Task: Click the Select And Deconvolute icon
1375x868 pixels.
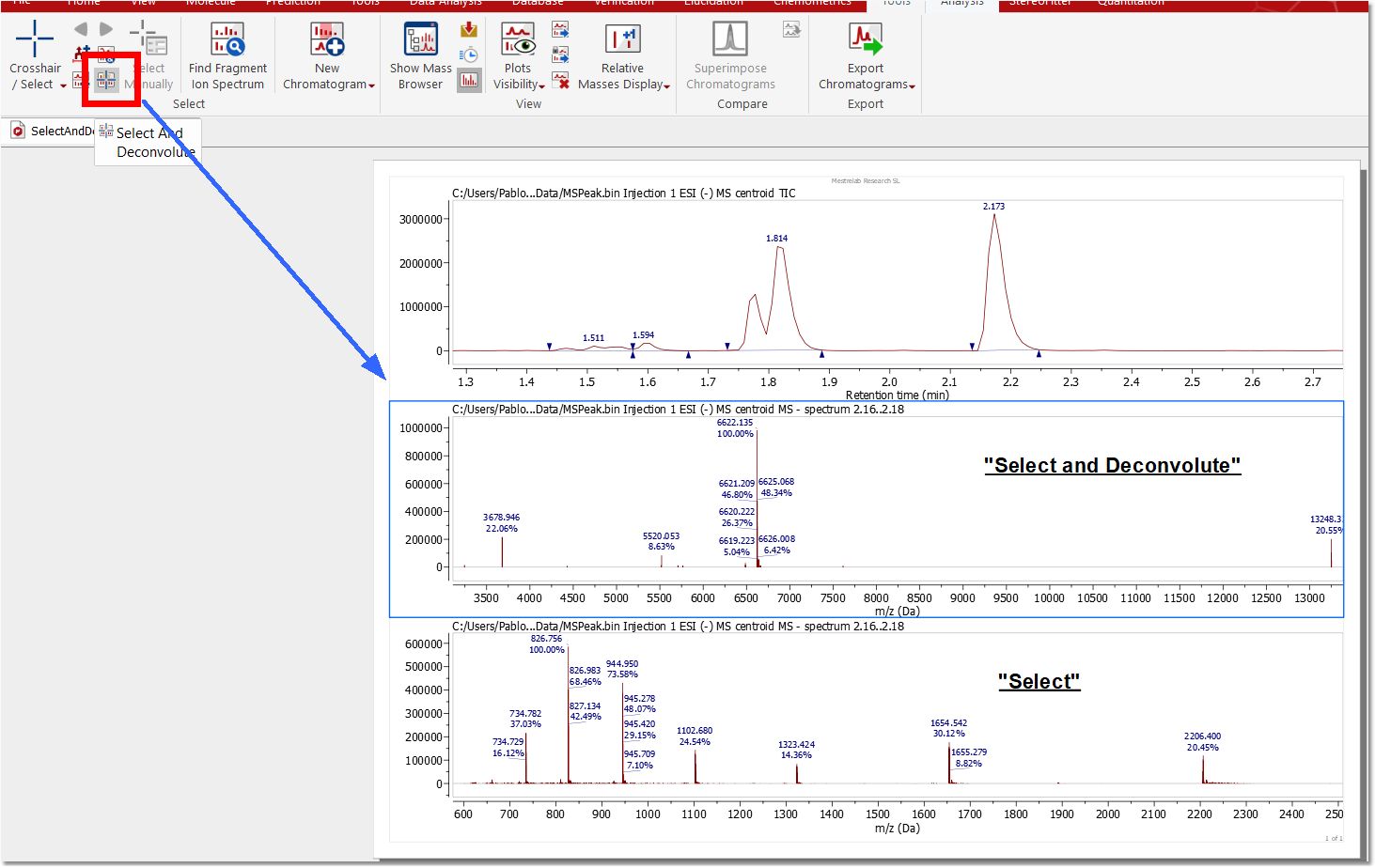Action: coord(106,81)
